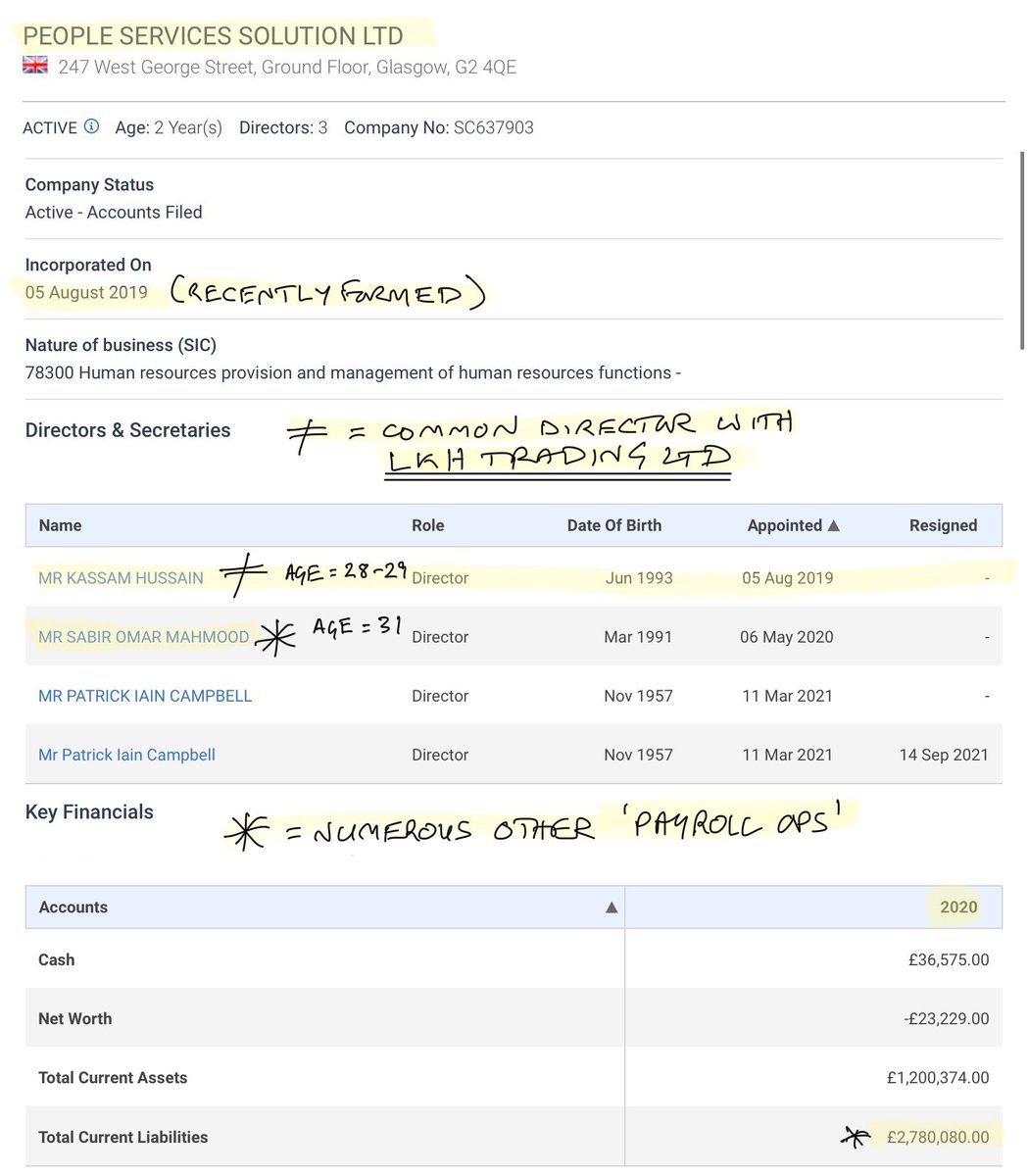Click the Role column header

pos(427,525)
